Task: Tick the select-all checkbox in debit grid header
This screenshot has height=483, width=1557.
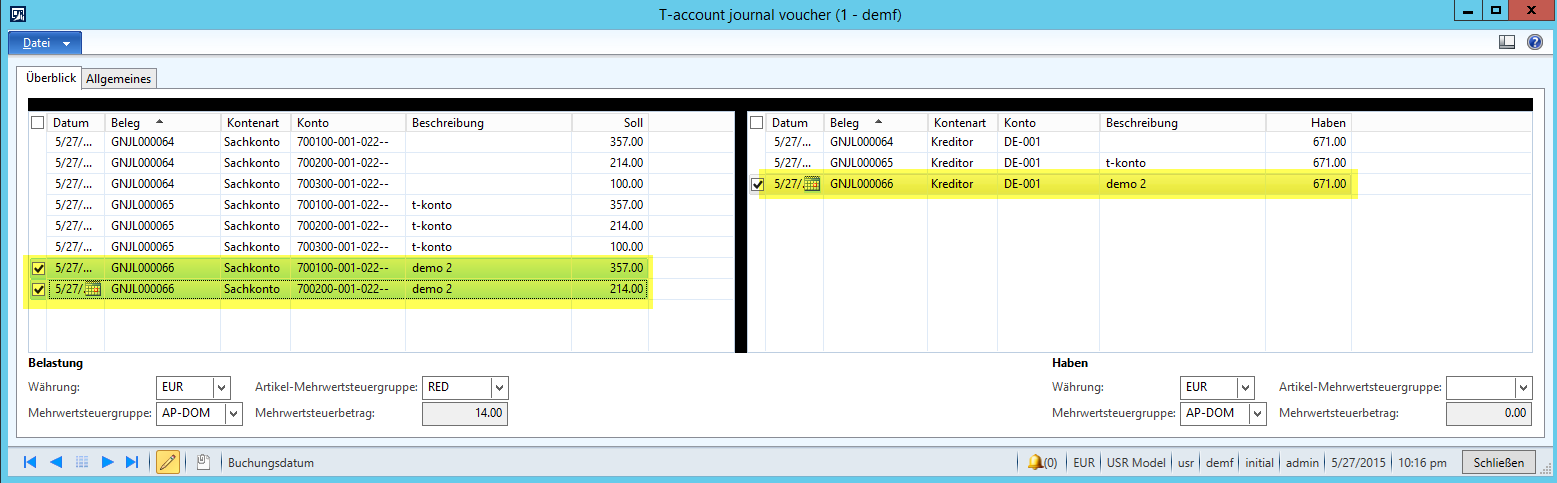Action: (38, 122)
